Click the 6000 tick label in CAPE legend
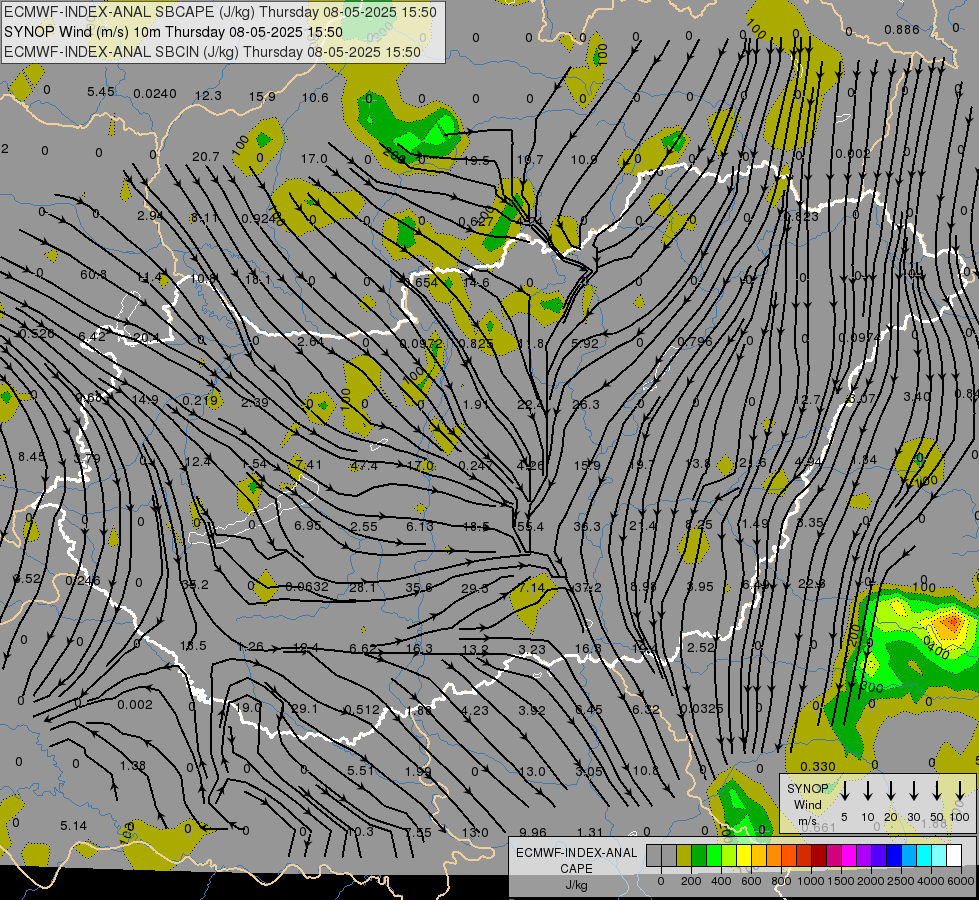Screen dimensions: 979x900 961,881
